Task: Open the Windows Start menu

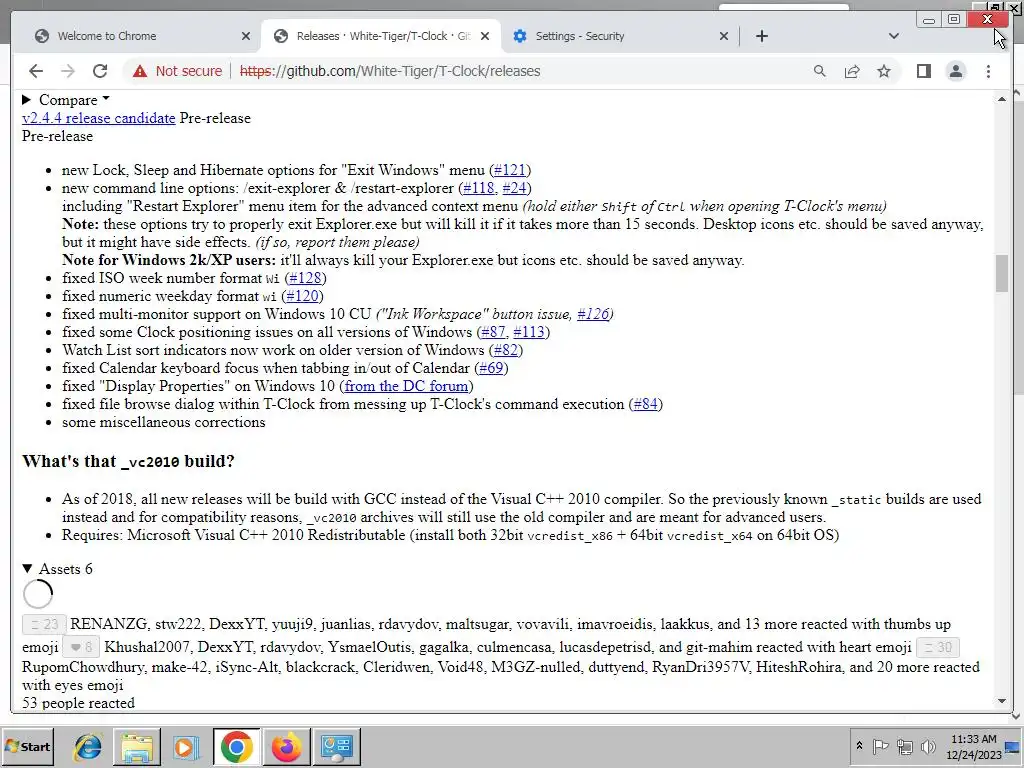Action: click(27, 746)
